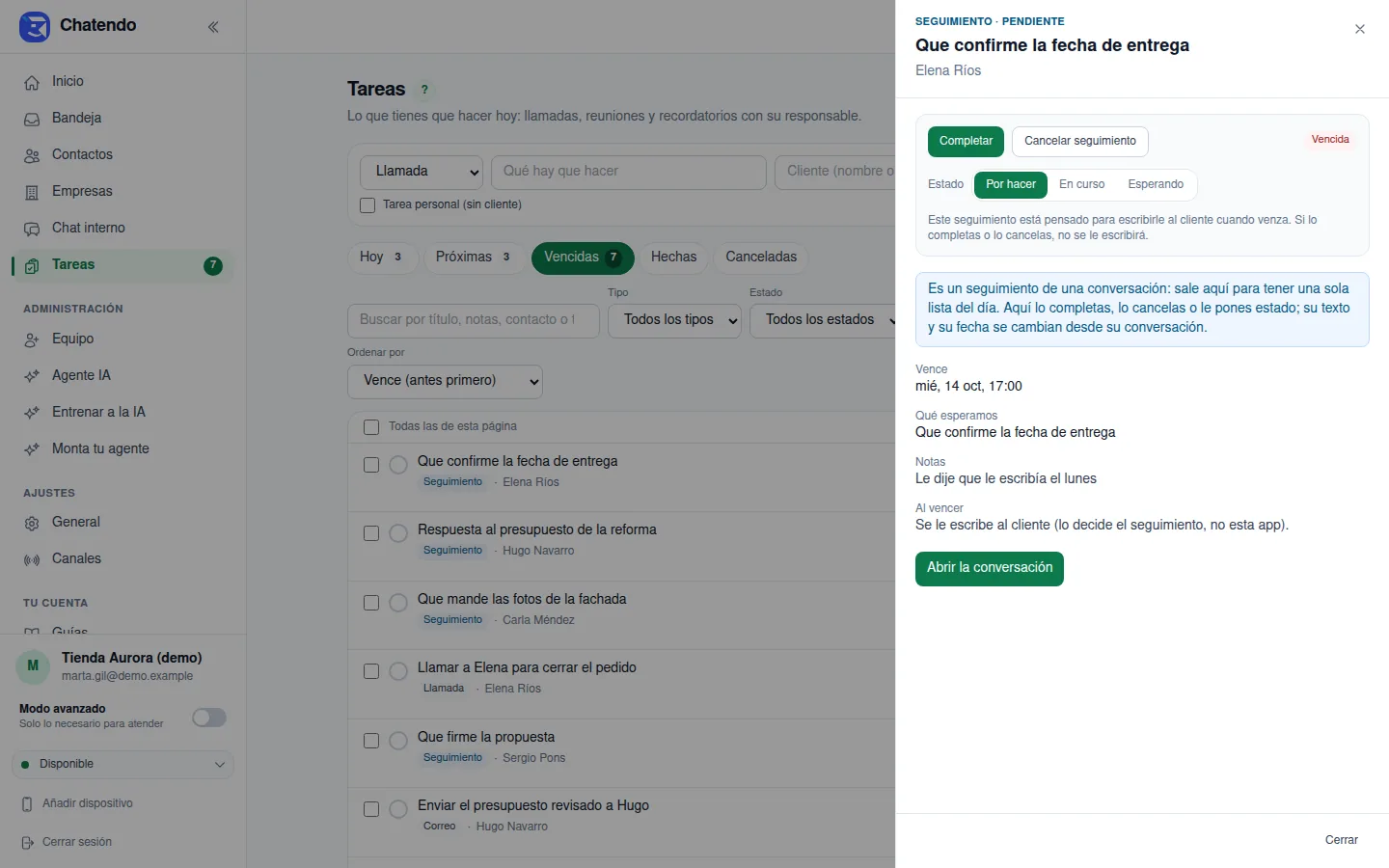Check the Tarea personal (sin cliente) box
The height and width of the screenshot is (868, 1389).
[x=368, y=204]
